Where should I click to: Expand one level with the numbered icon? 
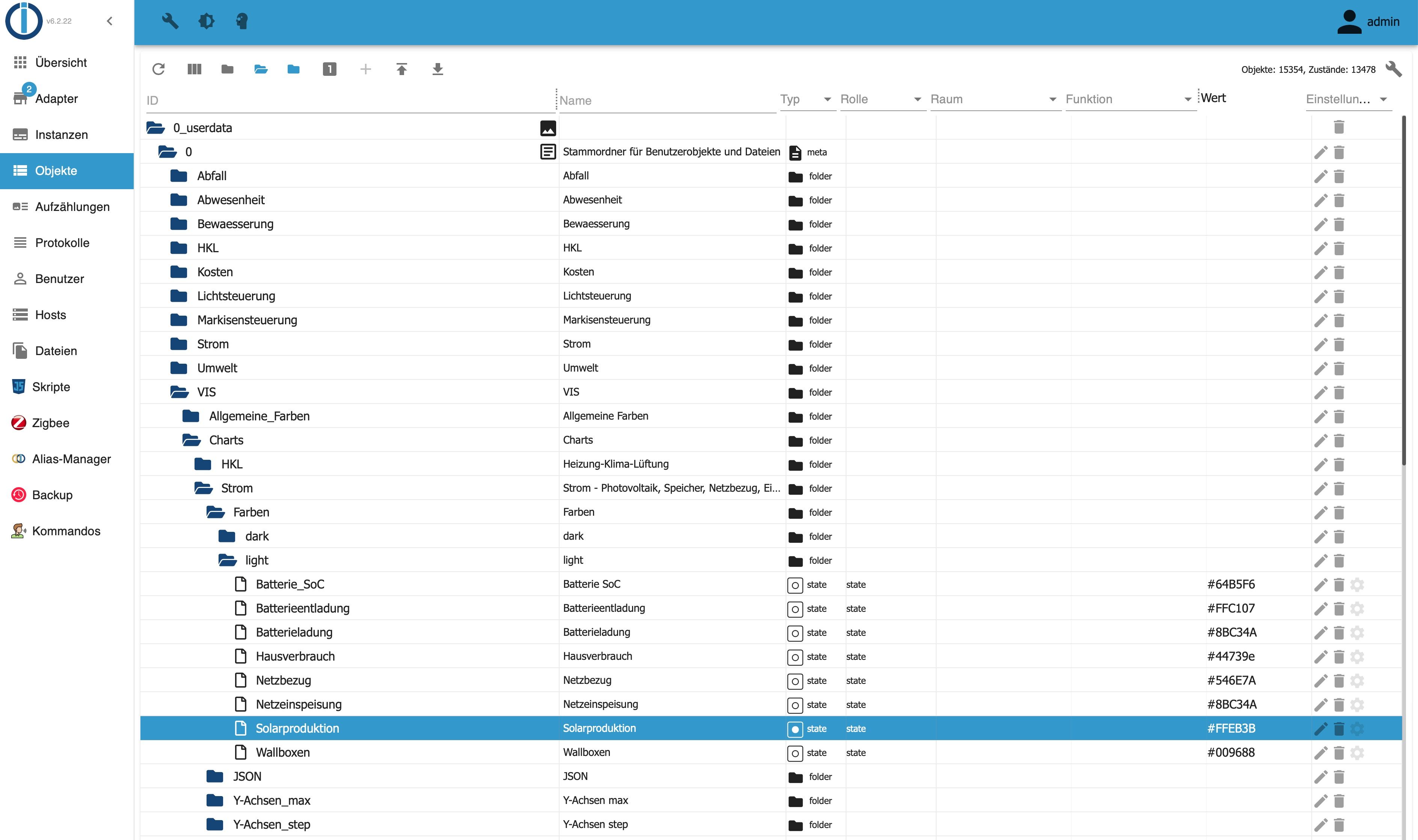point(330,69)
